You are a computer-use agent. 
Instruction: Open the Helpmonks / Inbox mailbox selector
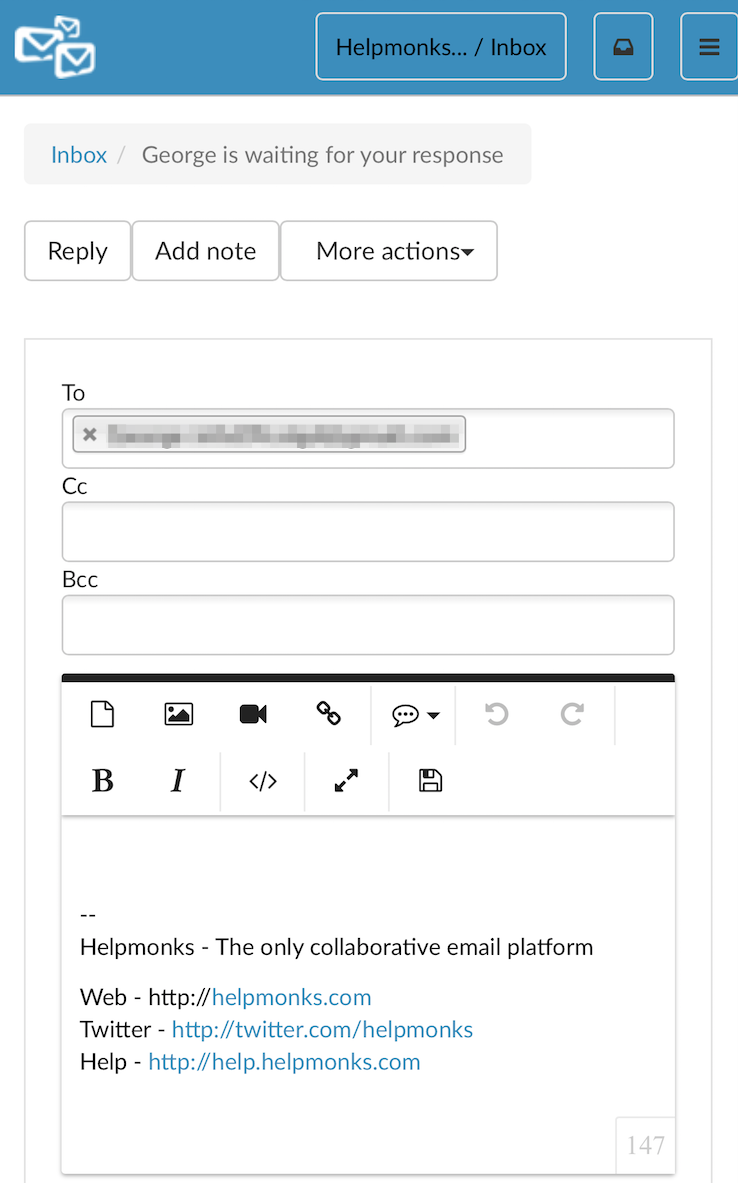click(441, 47)
